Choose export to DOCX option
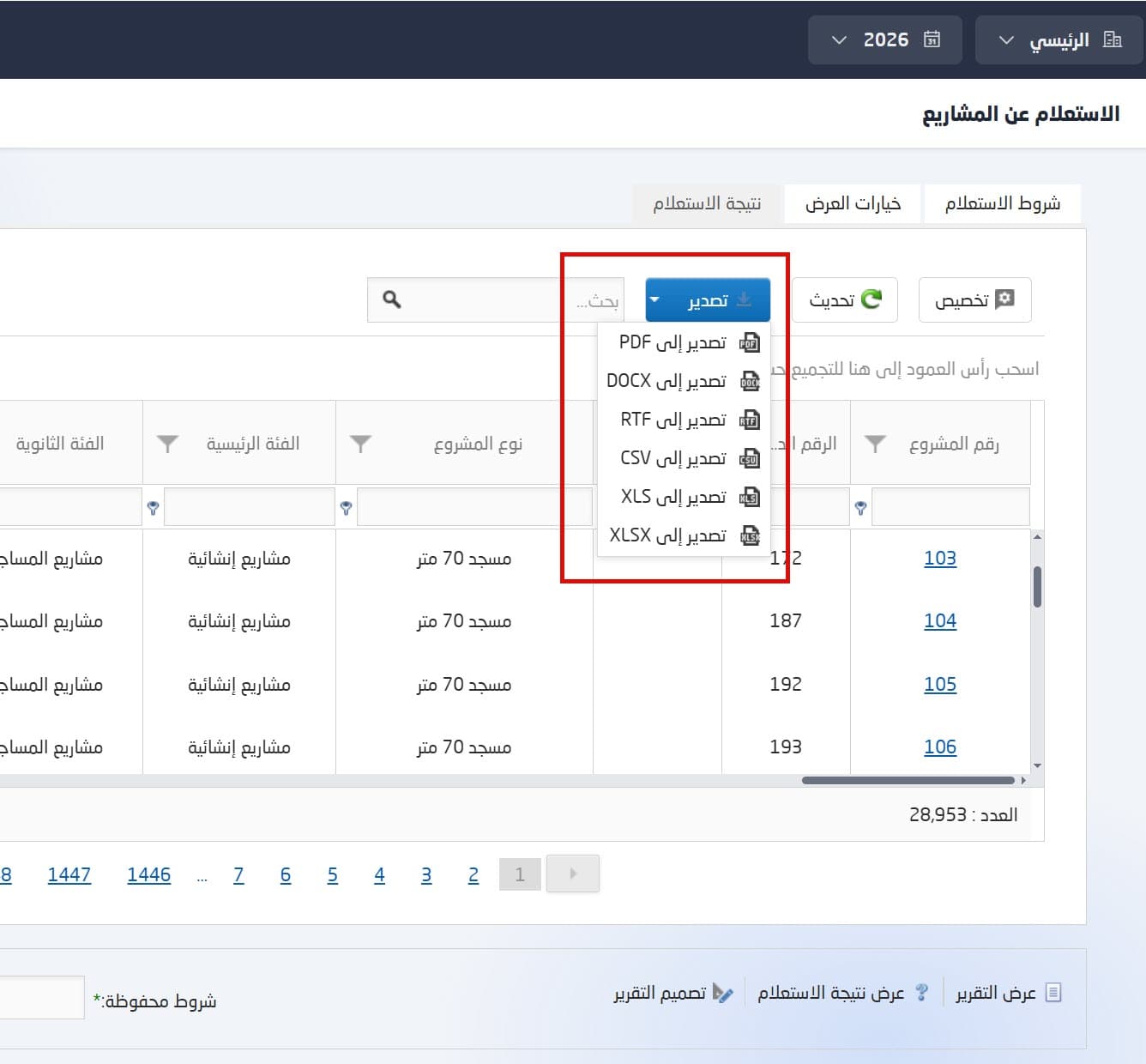Screen dimensions: 1146x1064 pos(684,381)
